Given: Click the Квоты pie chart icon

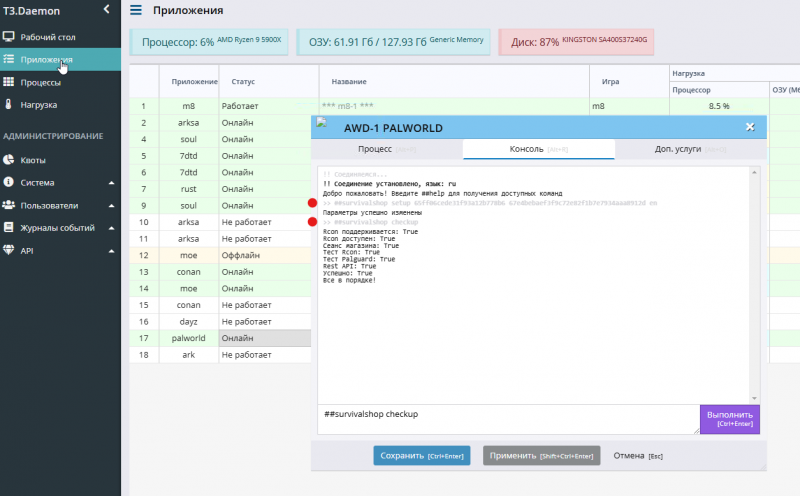Looking at the screenshot, I should coord(8,160).
